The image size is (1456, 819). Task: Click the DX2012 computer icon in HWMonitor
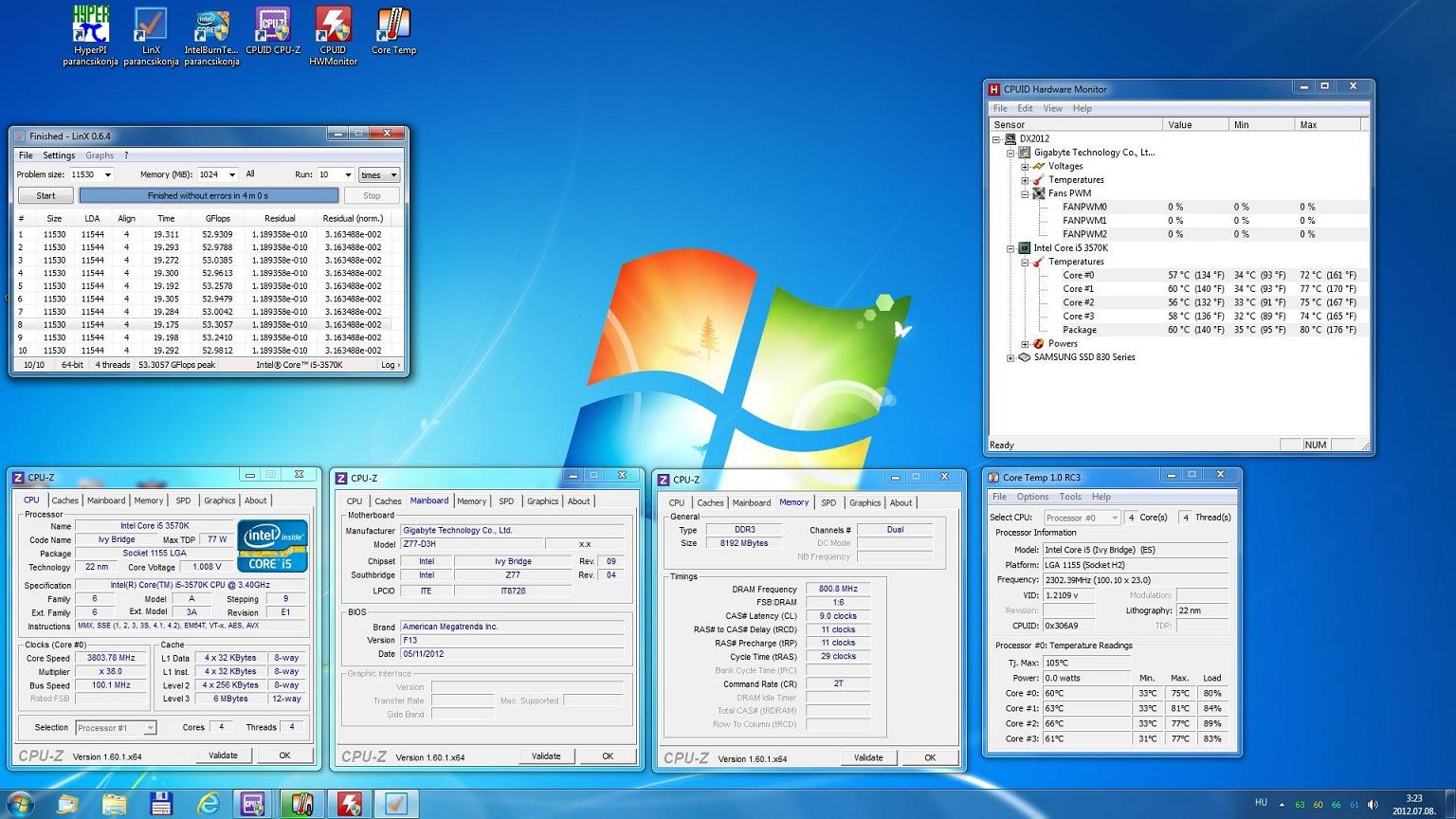(x=1010, y=138)
